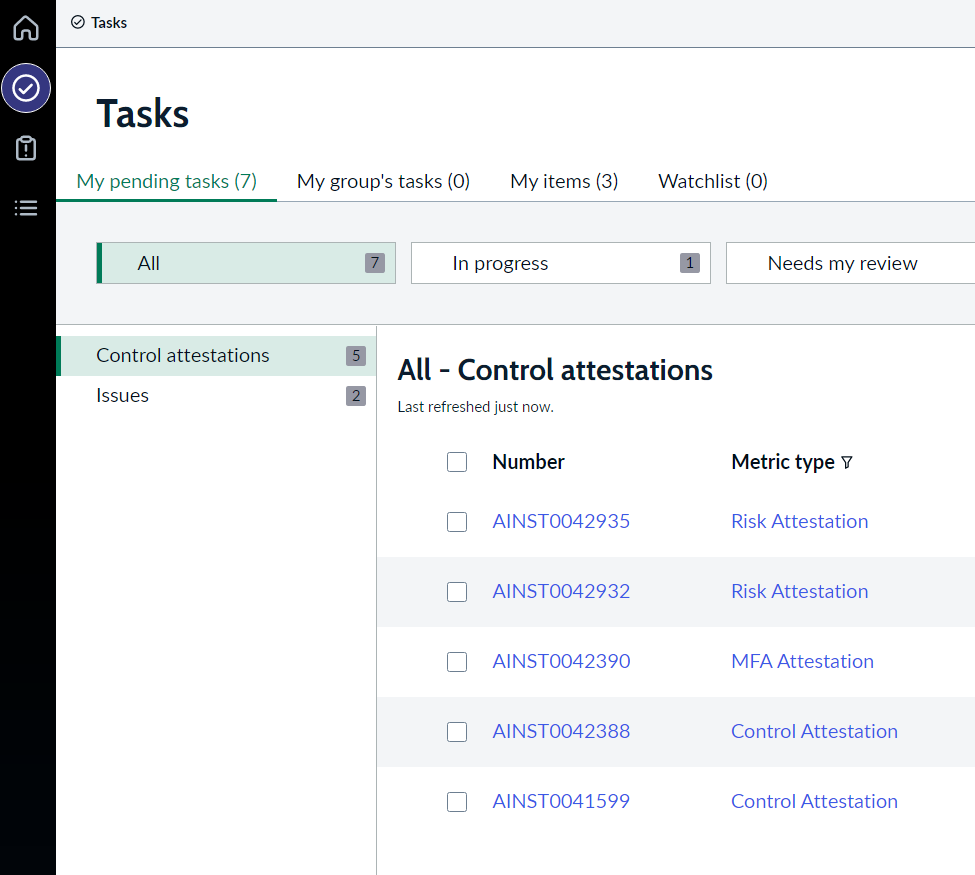Select the Tasks checkmark icon in the sidebar
Screen dimensions: 975x875
coord(25,88)
